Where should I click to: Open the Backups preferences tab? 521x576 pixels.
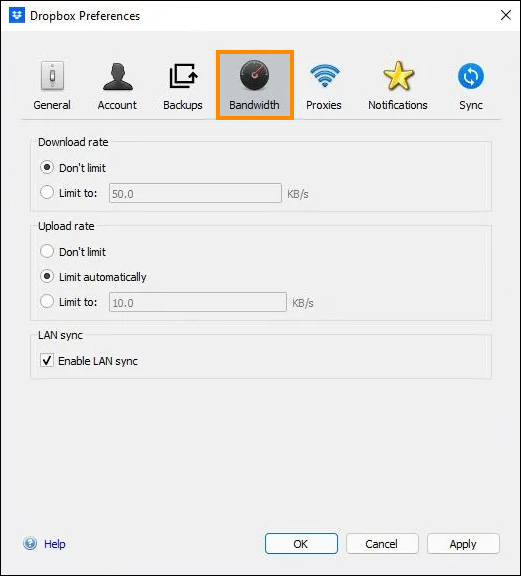(x=183, y=86)
